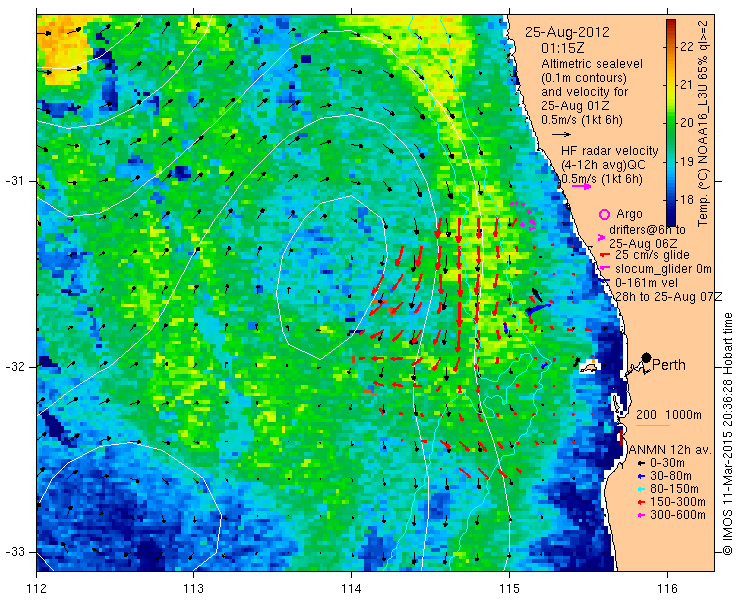Viewport: 740px width, 600px height.
Task: Click the 18 degree label on colorbar
Action: pos(687,200)
